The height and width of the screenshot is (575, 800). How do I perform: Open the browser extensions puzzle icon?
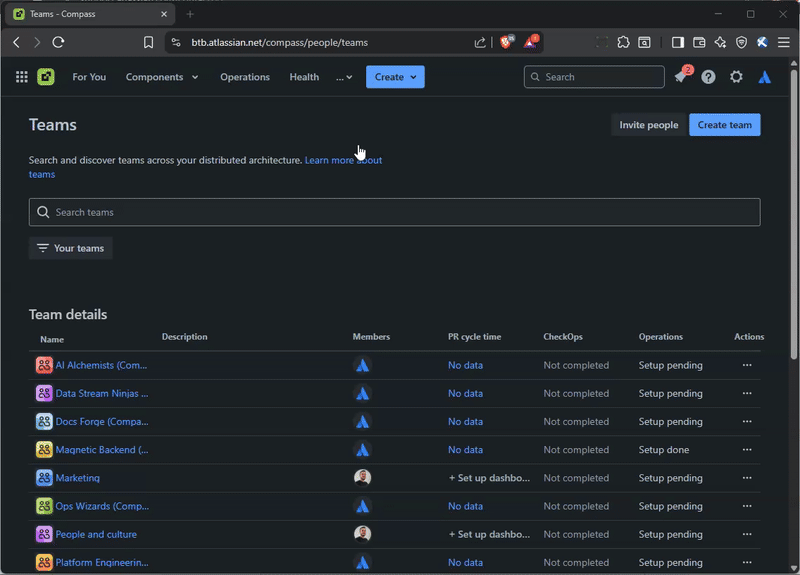(x=623, y=42)
